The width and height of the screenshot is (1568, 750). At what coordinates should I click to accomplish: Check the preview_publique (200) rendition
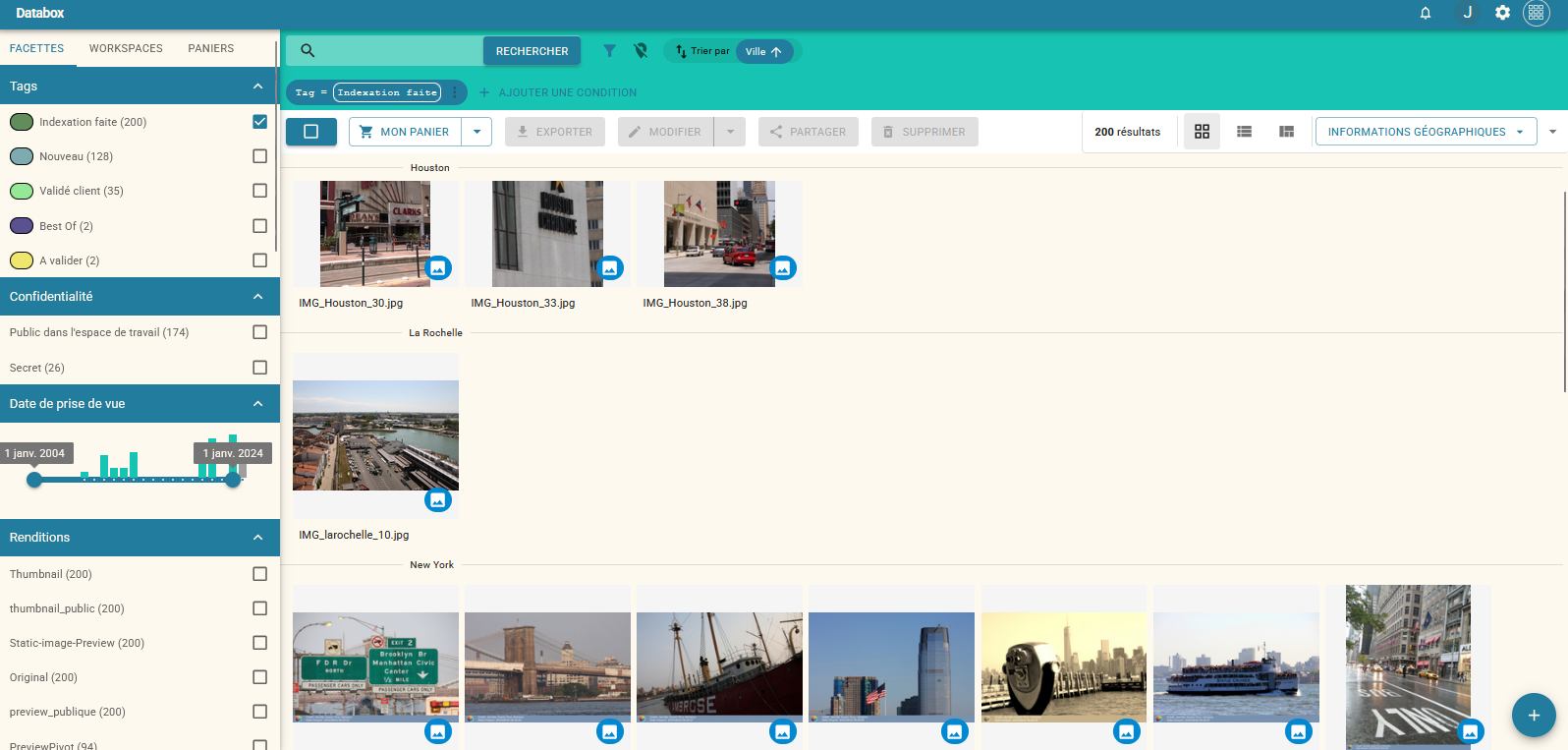[259, 712]
